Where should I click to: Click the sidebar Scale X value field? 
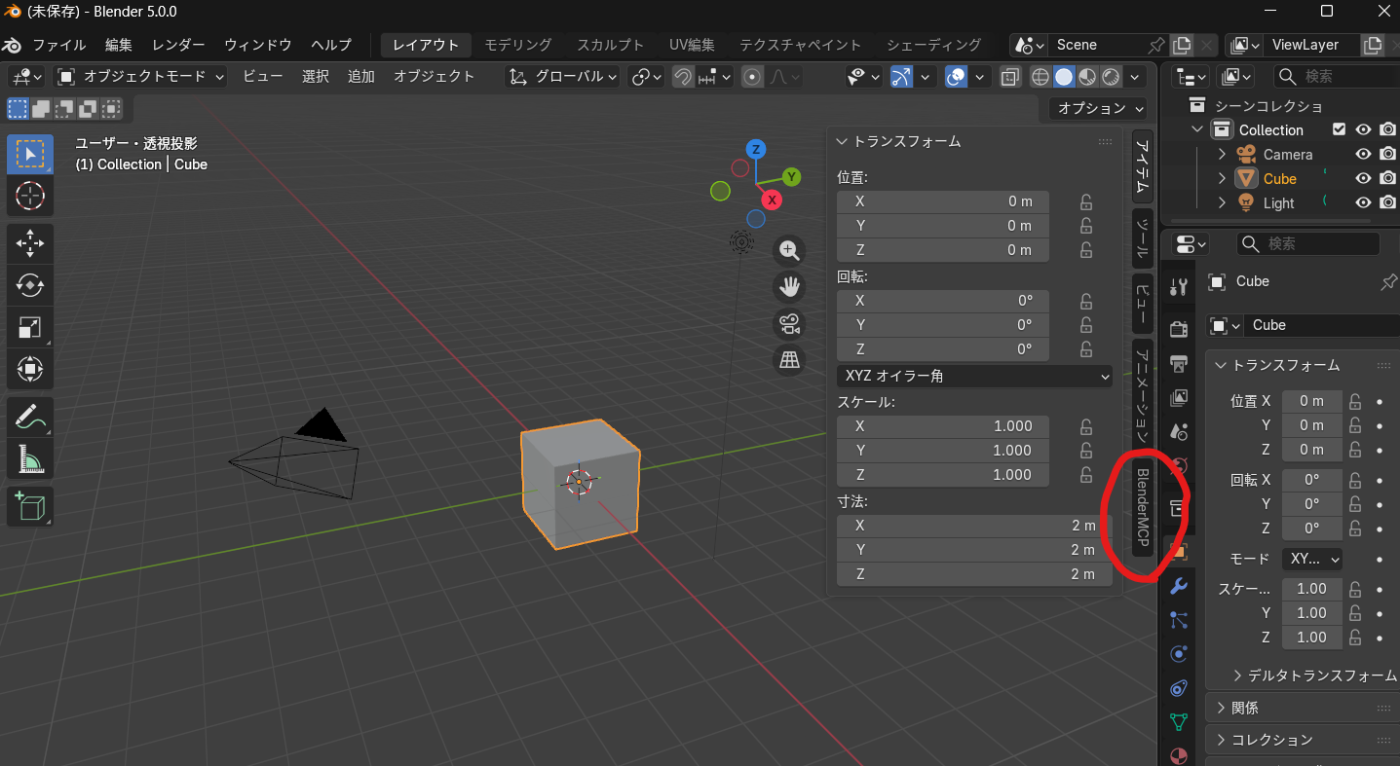point(943,426)
